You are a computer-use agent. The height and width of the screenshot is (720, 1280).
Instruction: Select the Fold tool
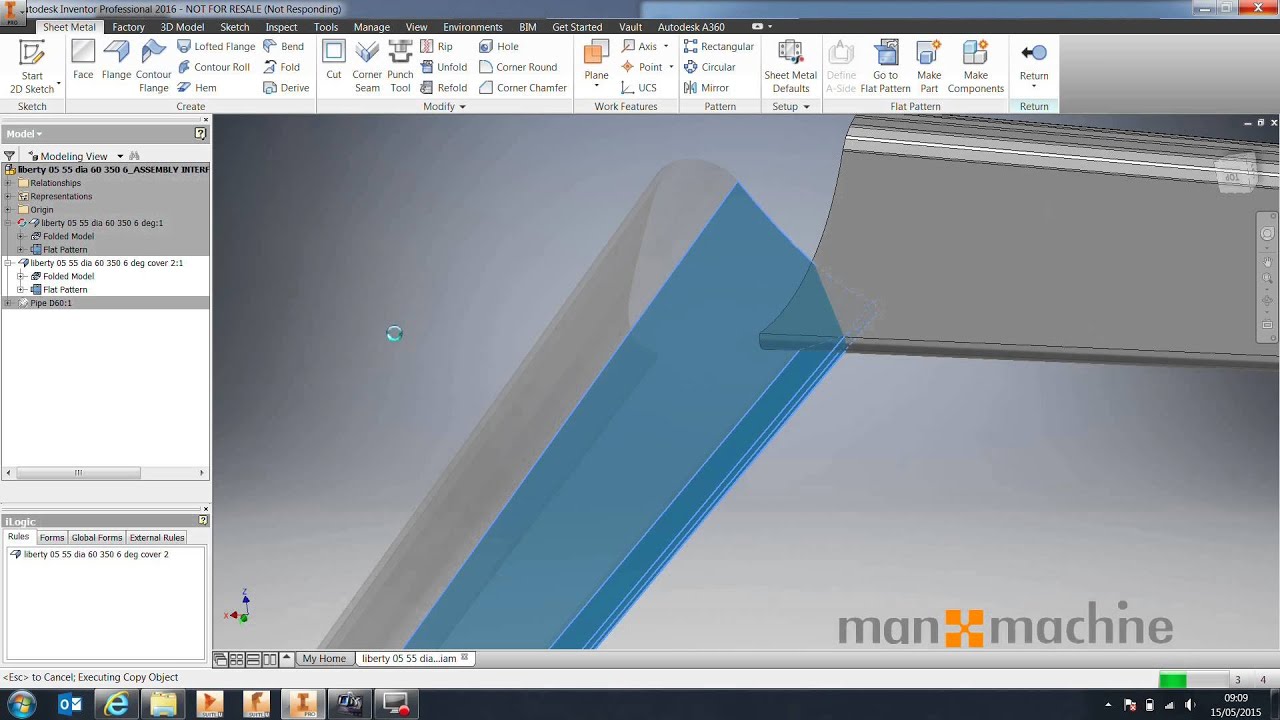click(x=282, y=67)
